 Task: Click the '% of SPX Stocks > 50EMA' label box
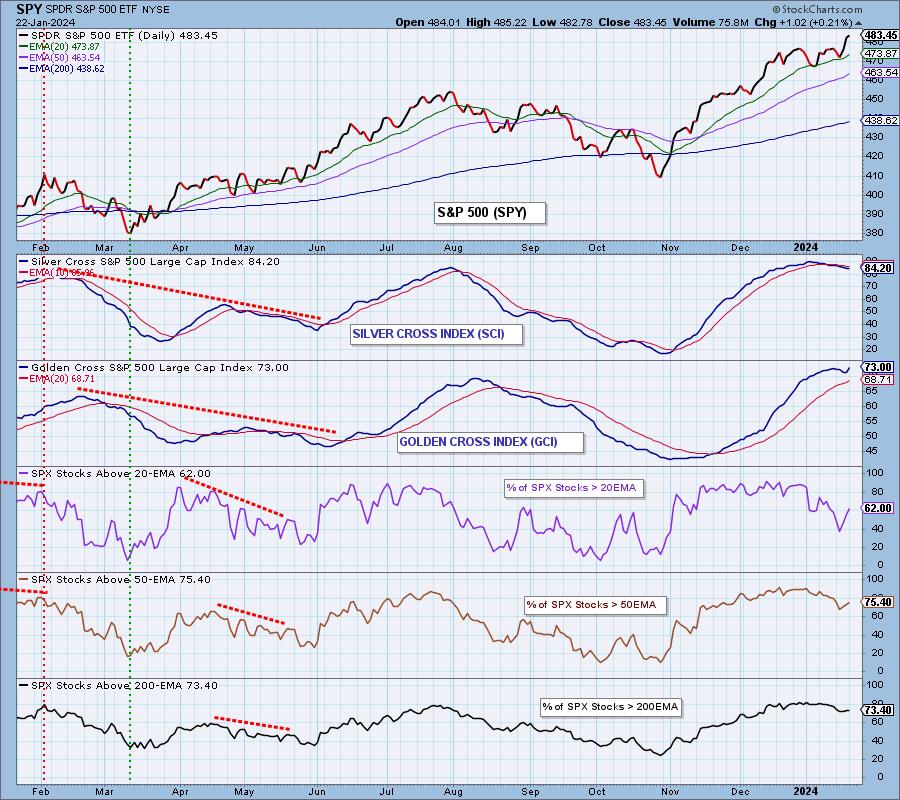click(595, 605)
